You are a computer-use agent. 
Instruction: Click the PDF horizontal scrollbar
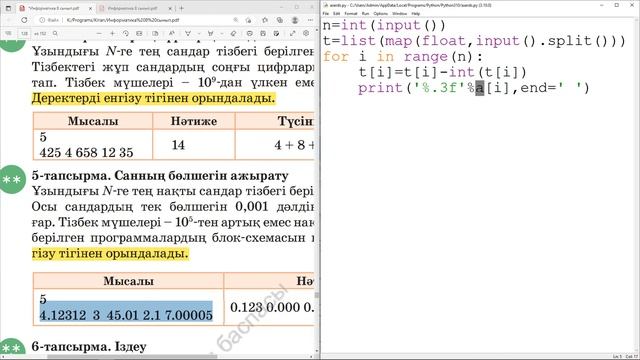(132, 357)
